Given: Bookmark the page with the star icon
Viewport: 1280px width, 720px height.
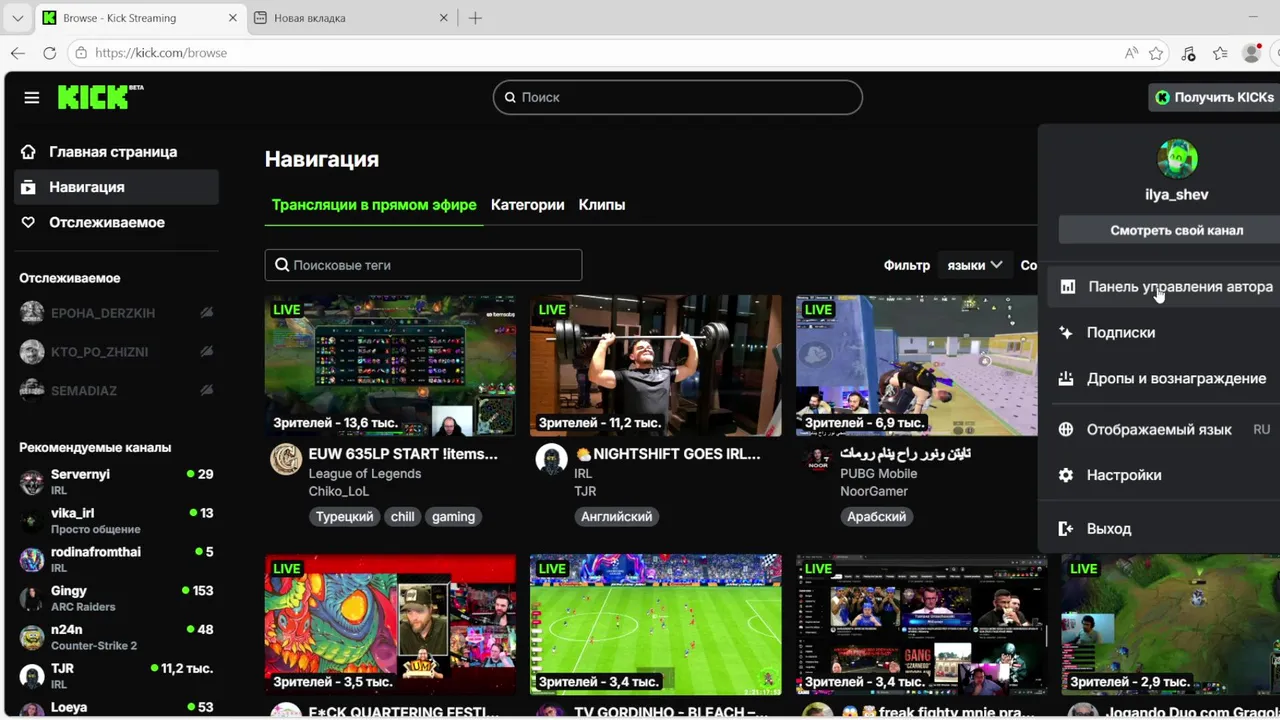Looking at the screenshot, I should [x=1156, y=53].
